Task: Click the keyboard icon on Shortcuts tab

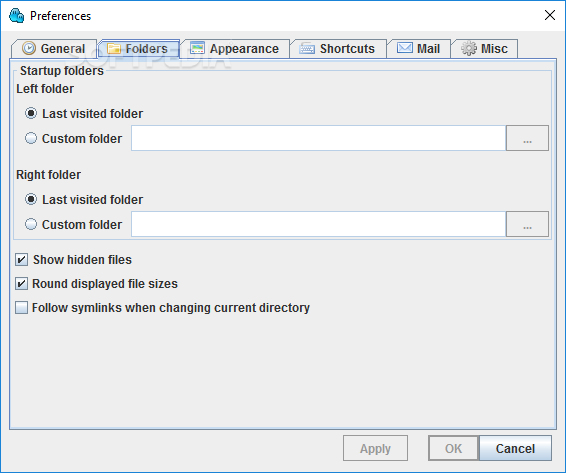Action: (x=307, y=48)
